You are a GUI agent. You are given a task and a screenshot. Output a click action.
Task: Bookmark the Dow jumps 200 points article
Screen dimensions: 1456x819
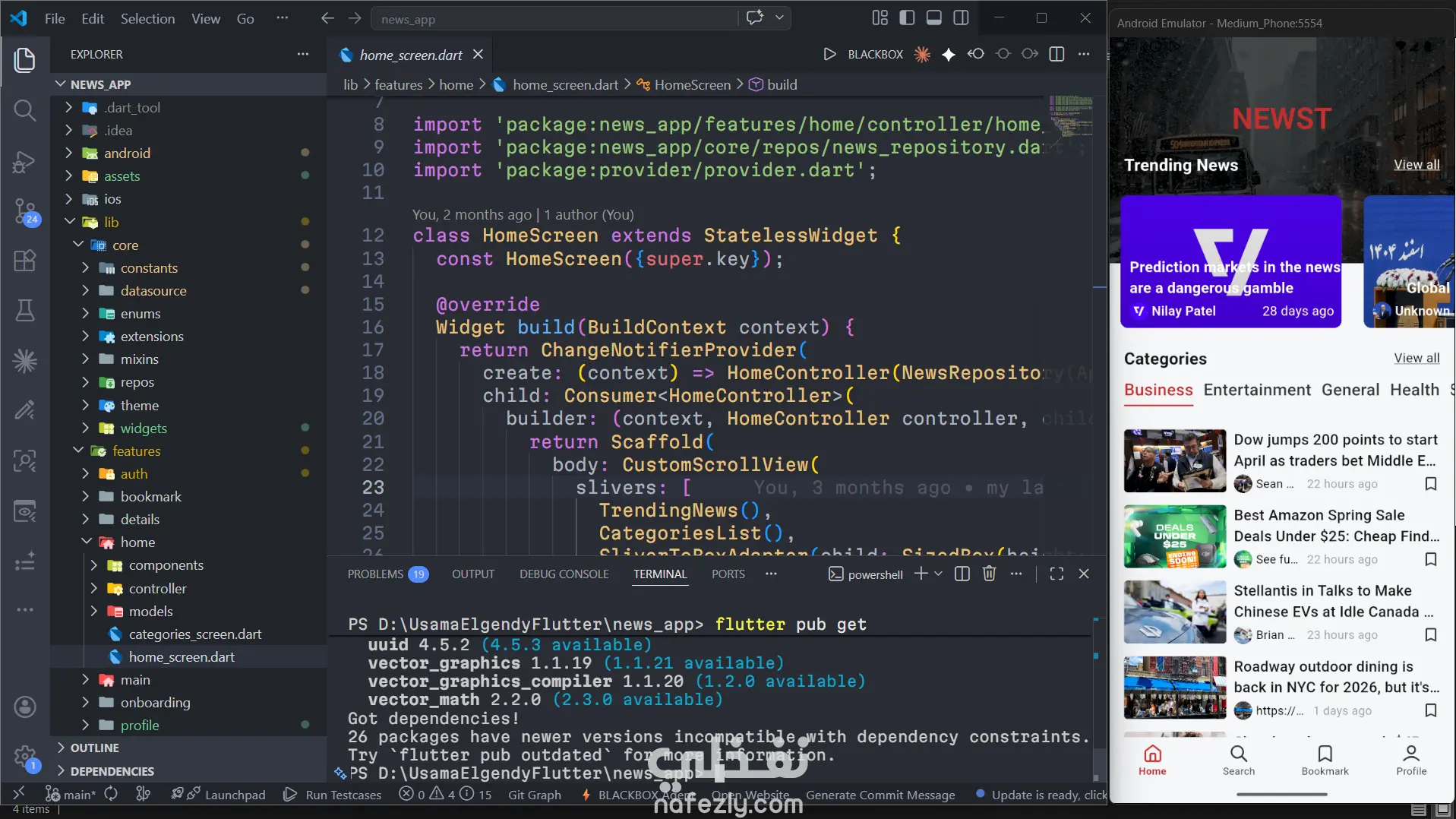[1431, 484]
